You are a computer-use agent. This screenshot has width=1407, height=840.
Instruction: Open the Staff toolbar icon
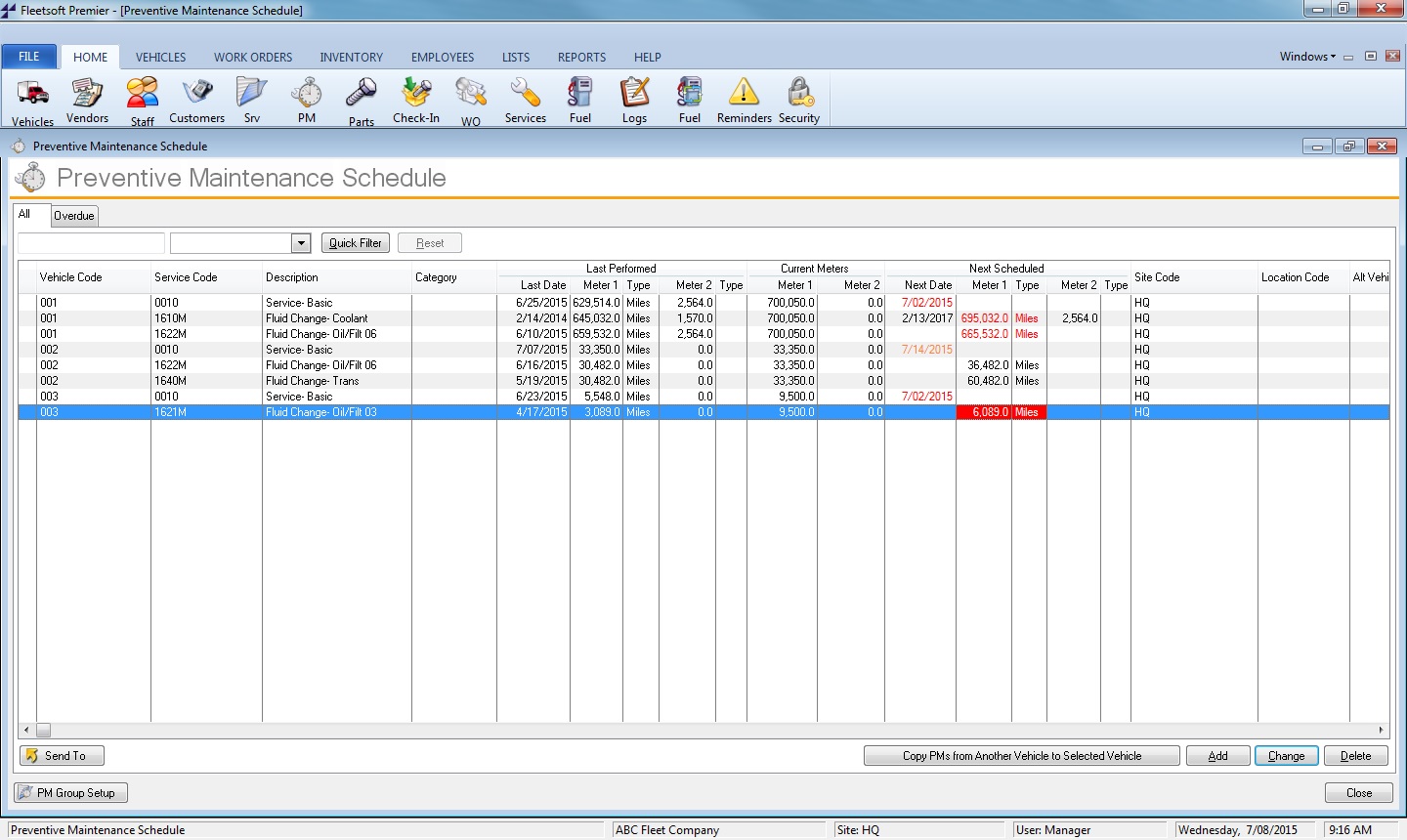pyautogui.click(x=143, y=102)
